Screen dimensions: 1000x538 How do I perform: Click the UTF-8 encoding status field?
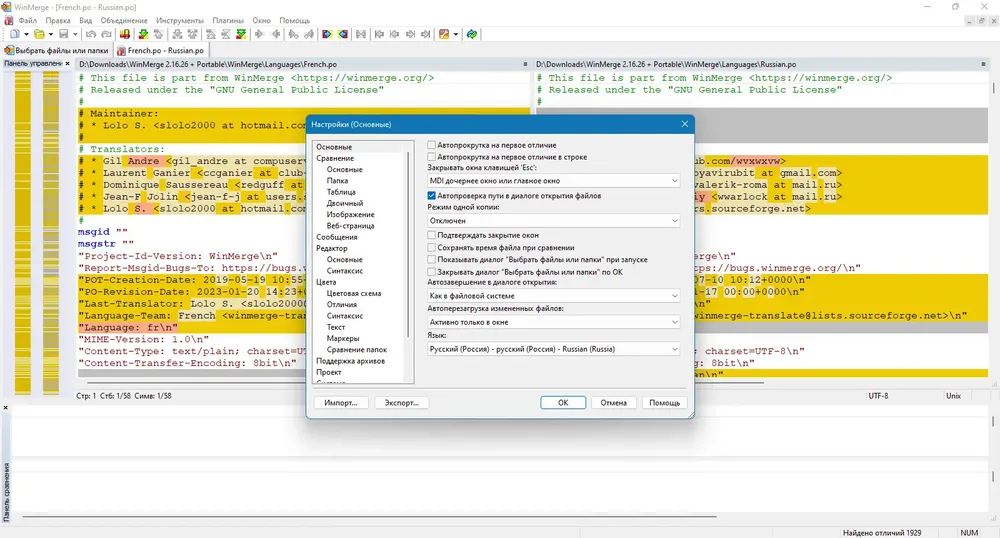[878, 396]
